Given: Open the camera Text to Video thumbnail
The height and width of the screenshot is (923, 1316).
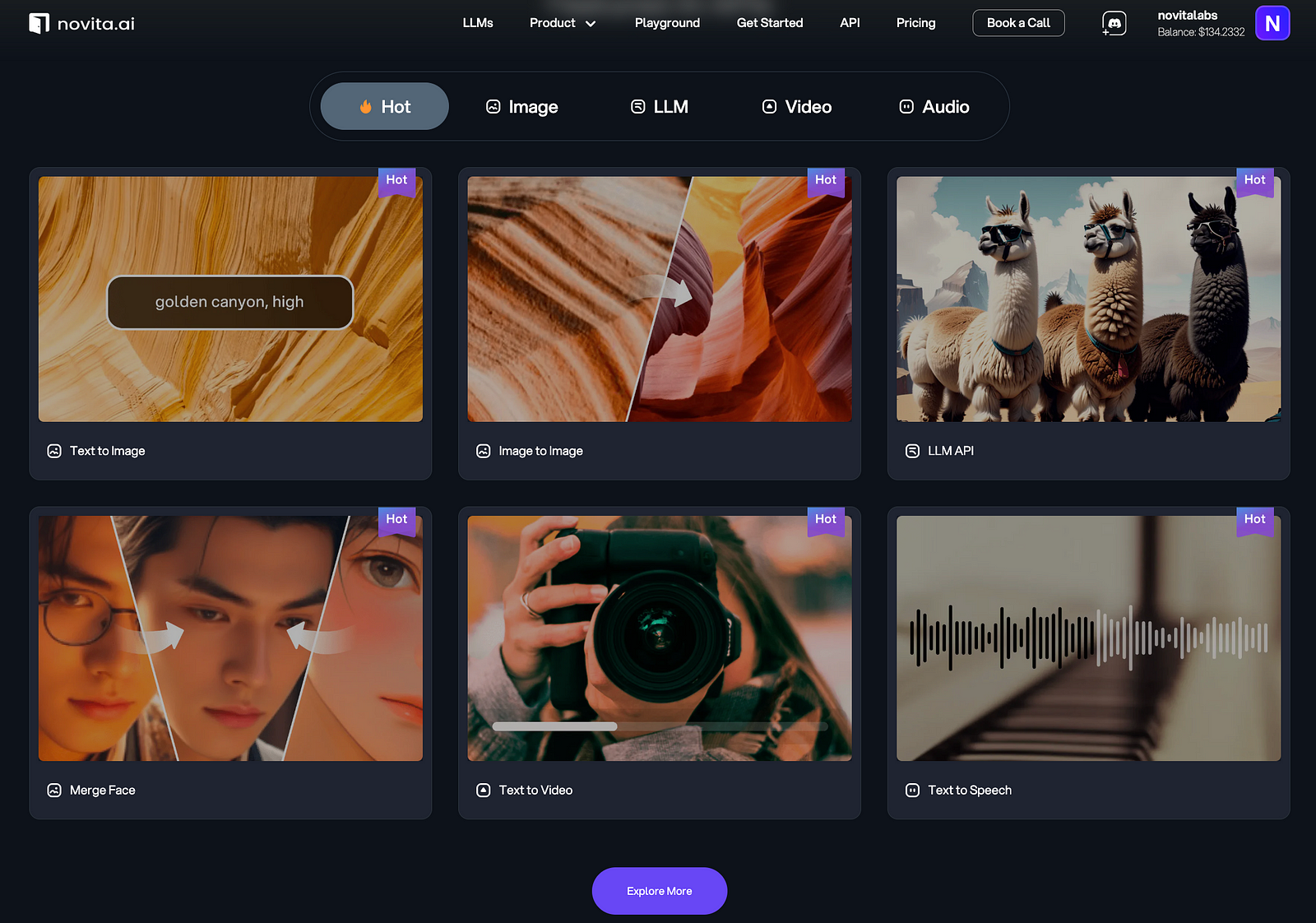Looking at the screenshot, I should [660, 638].
